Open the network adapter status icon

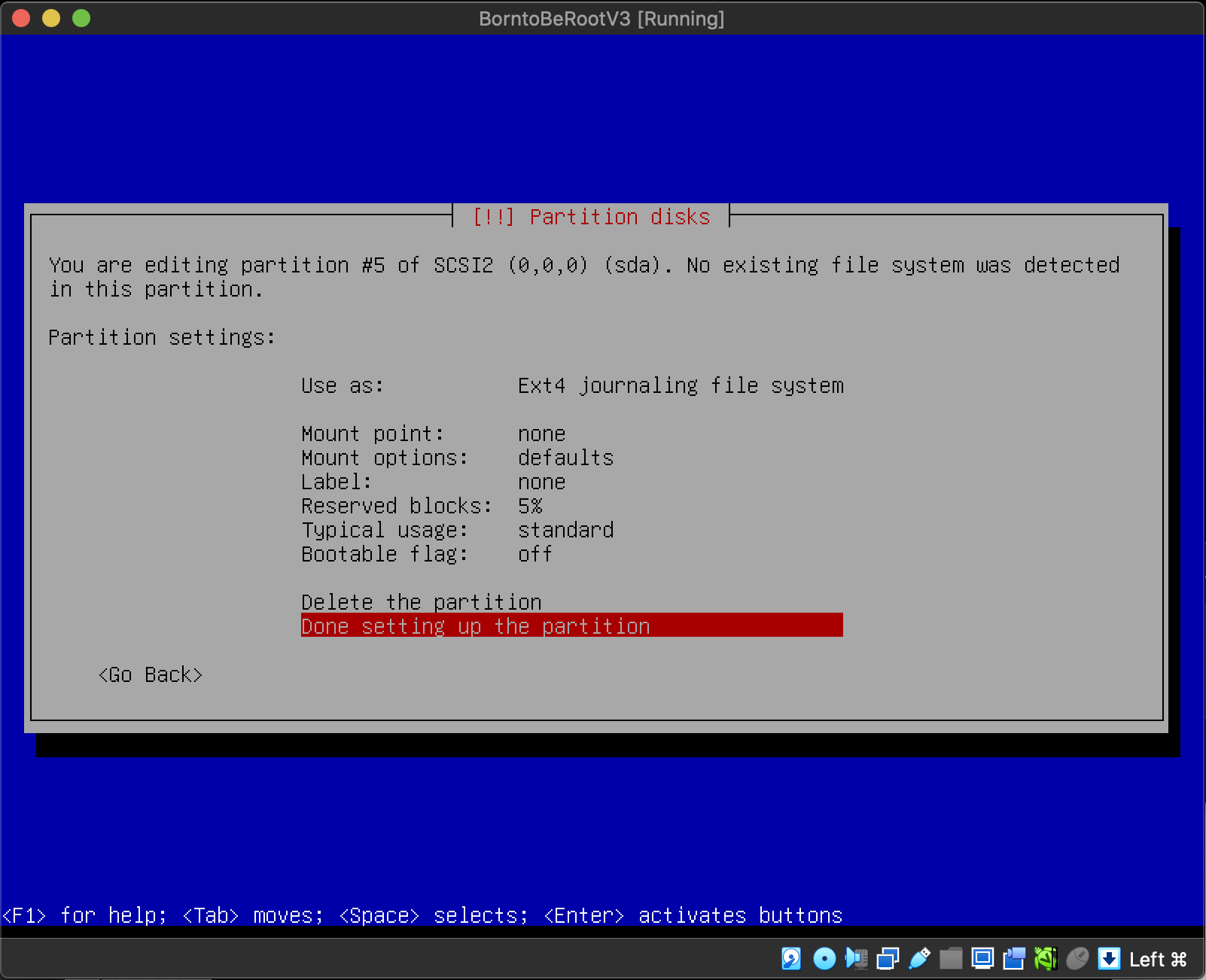pyautogui.click(x=888, y=958)
